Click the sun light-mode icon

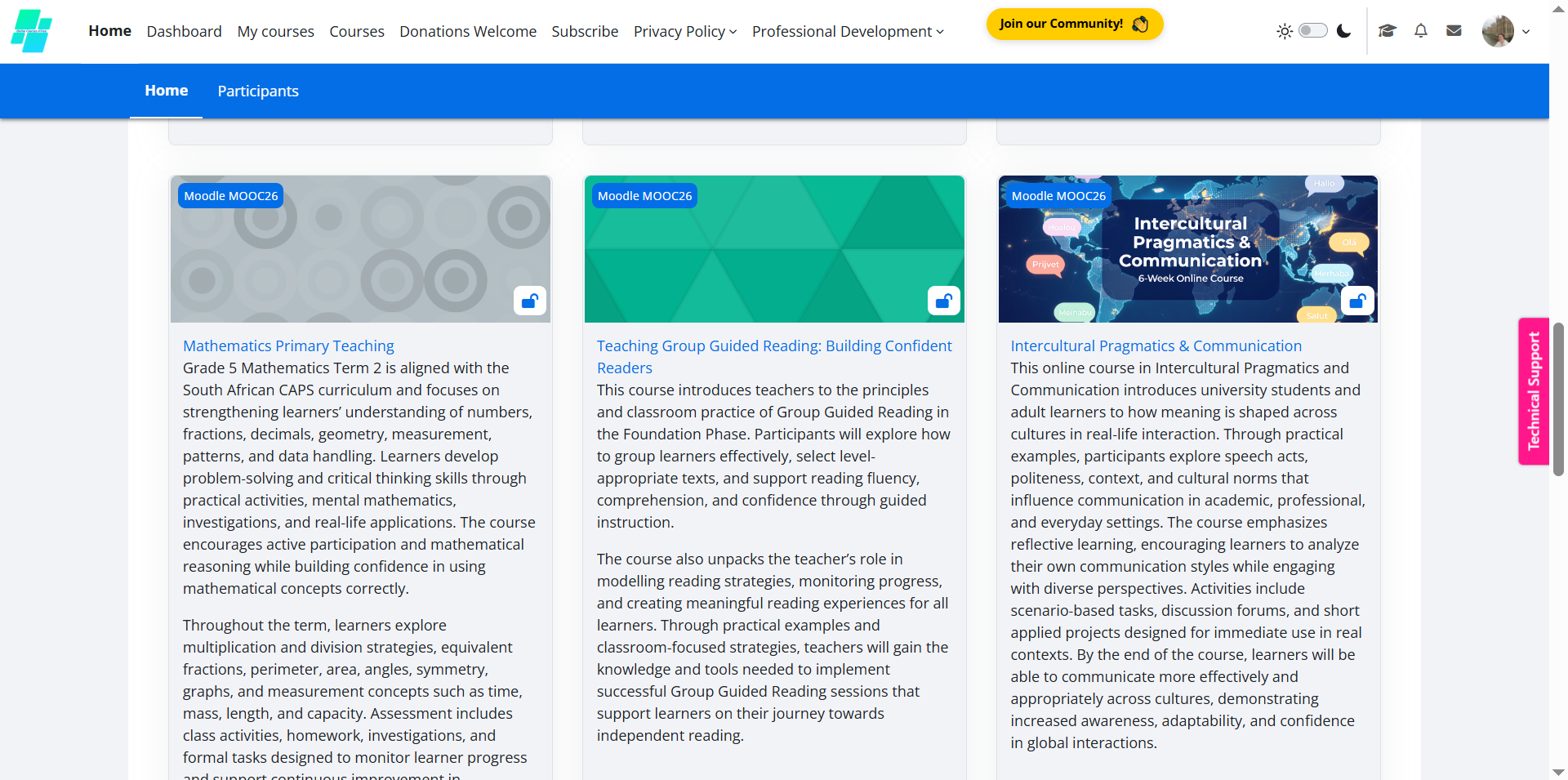pos(1285,31)
